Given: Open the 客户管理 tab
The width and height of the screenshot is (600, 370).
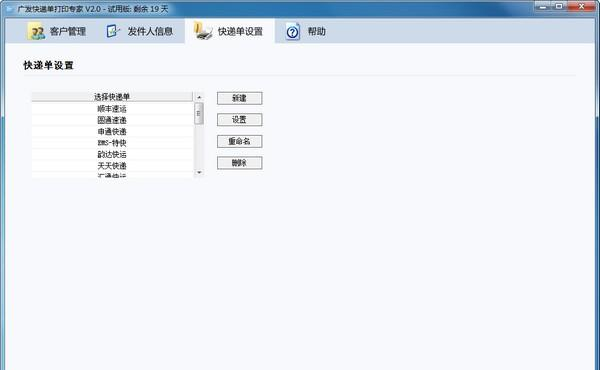Looking at the screenshot, I should tap(57, 31).
